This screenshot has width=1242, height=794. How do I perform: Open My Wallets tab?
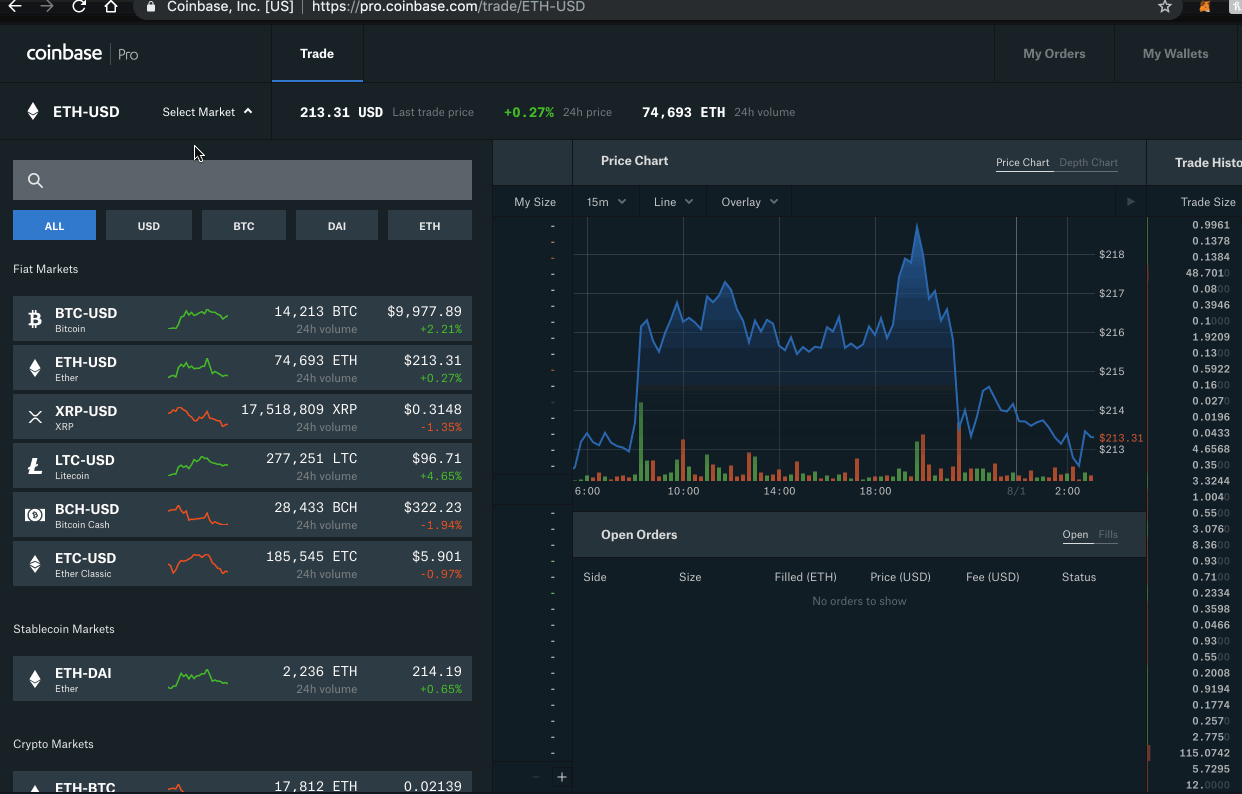pos(1175,54)
